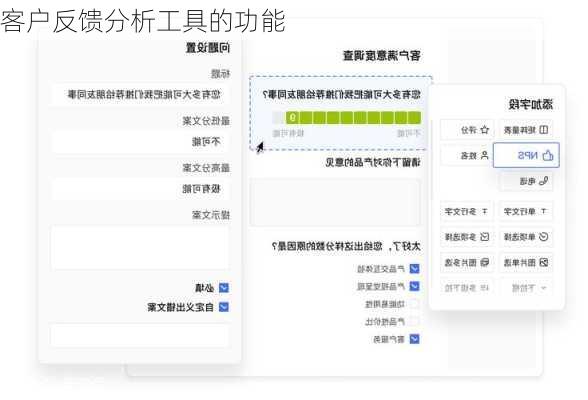The width and height of the screenshot is (588, 400).
Task: Click the thumbs-up icon of NPS field
Action: [548, 155]
